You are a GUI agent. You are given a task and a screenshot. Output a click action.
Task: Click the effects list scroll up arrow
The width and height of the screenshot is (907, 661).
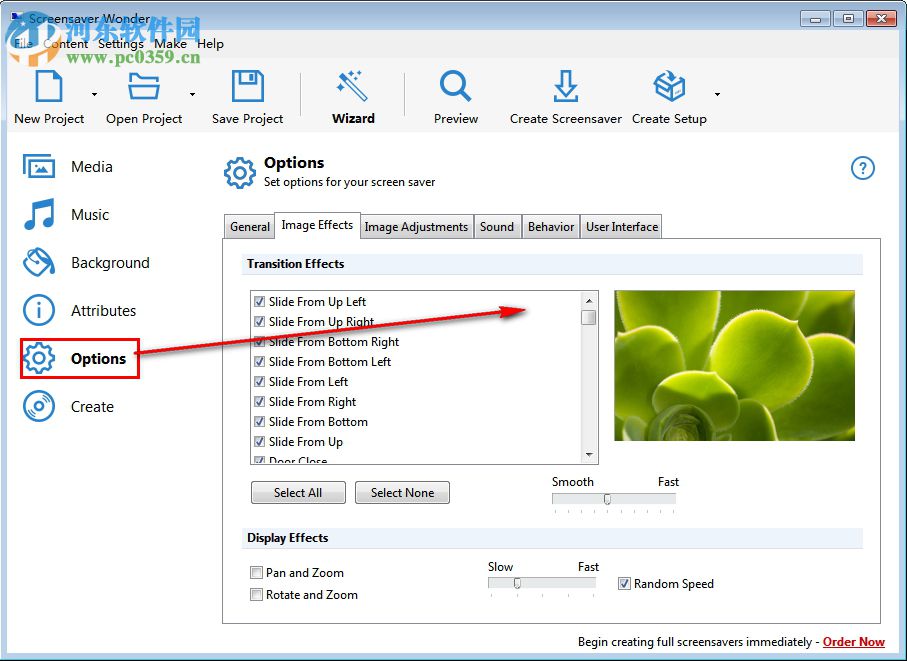click(589, 301)
